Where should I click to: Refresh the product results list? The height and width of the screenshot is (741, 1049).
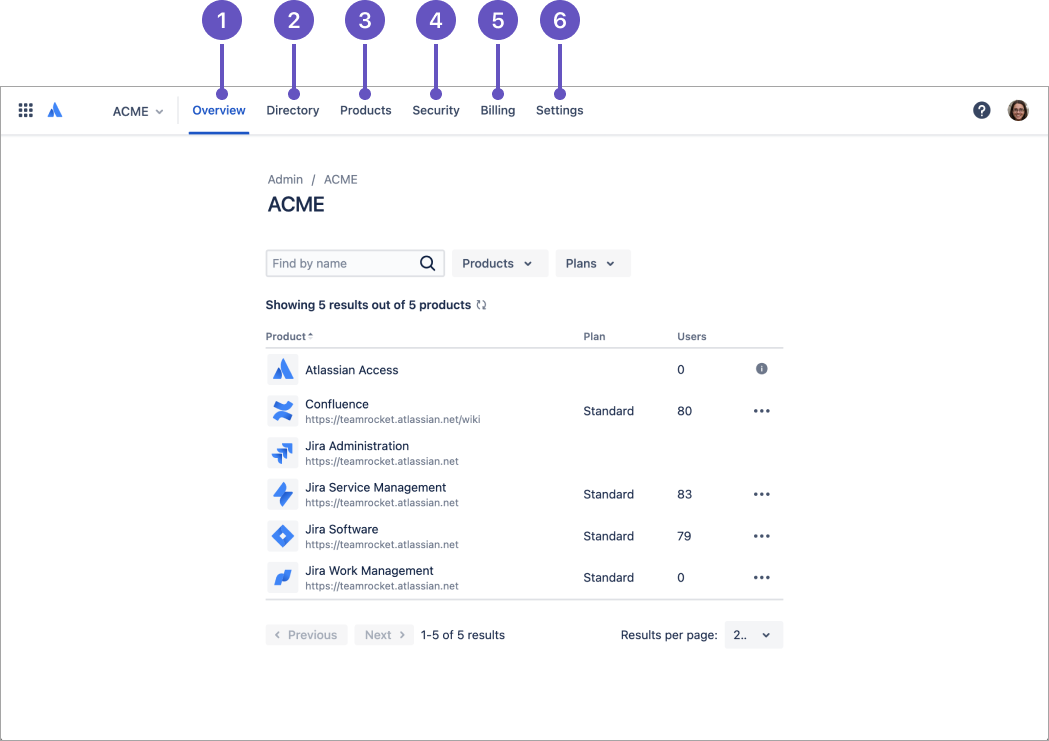[x=481, y=305]
